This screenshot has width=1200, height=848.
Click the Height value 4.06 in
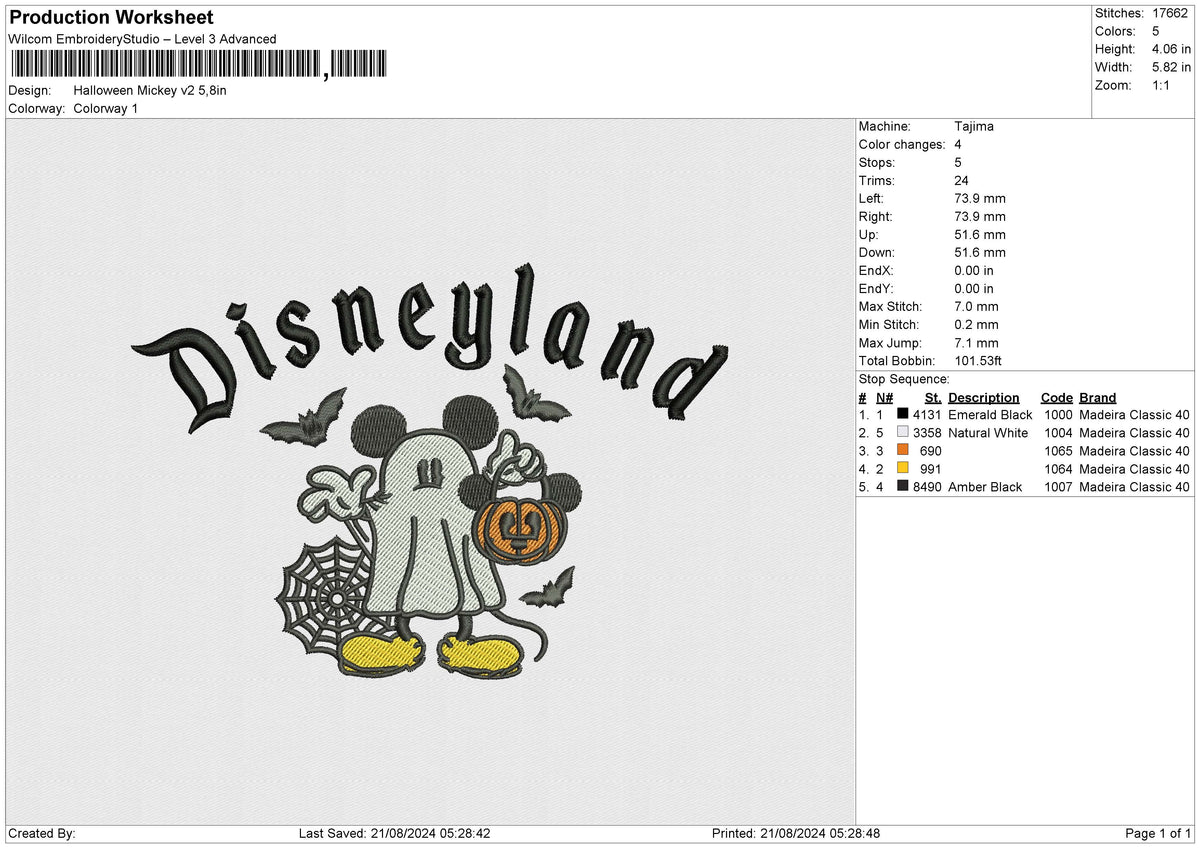point(1172,49)
